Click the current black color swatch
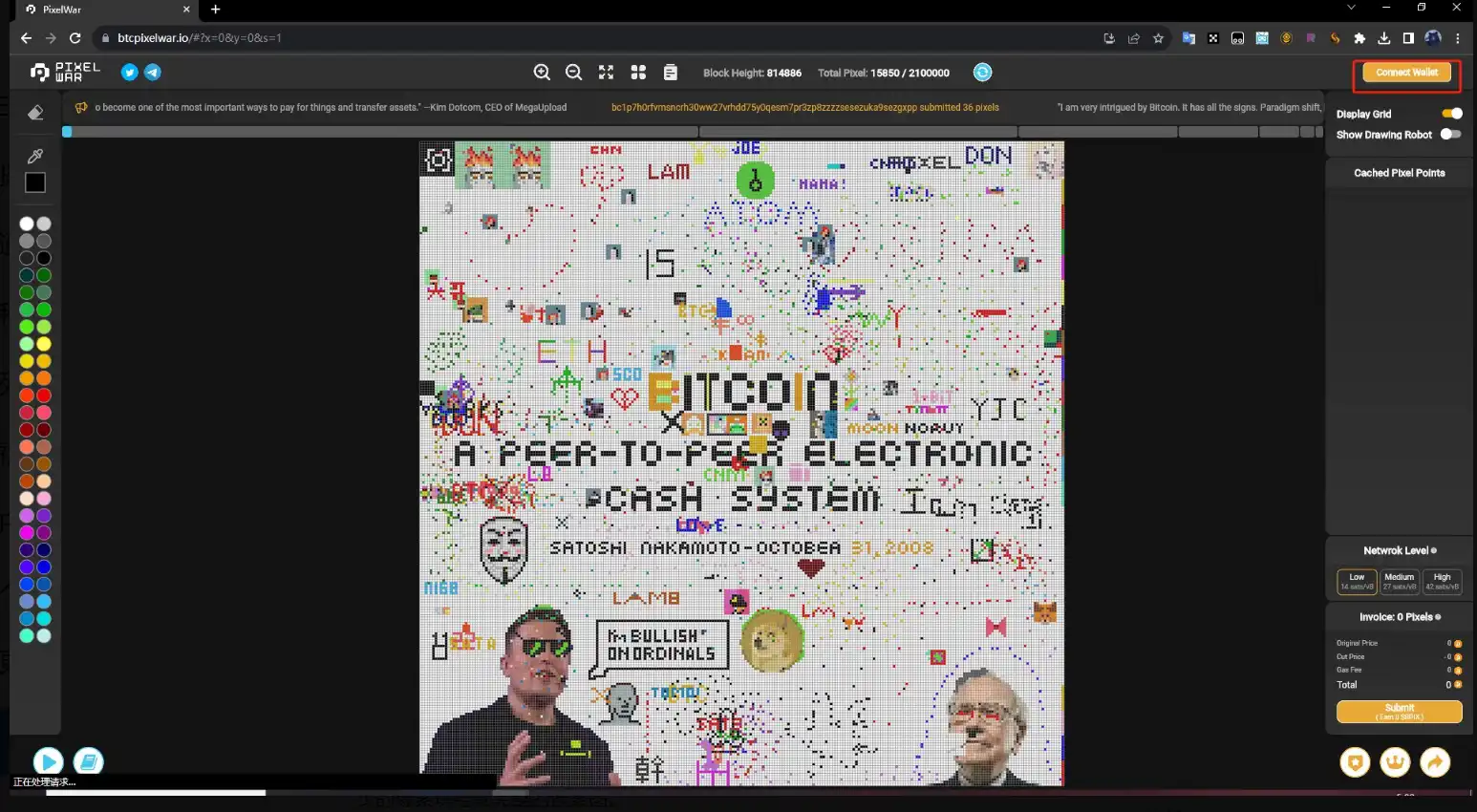 (x=35, y=182)
